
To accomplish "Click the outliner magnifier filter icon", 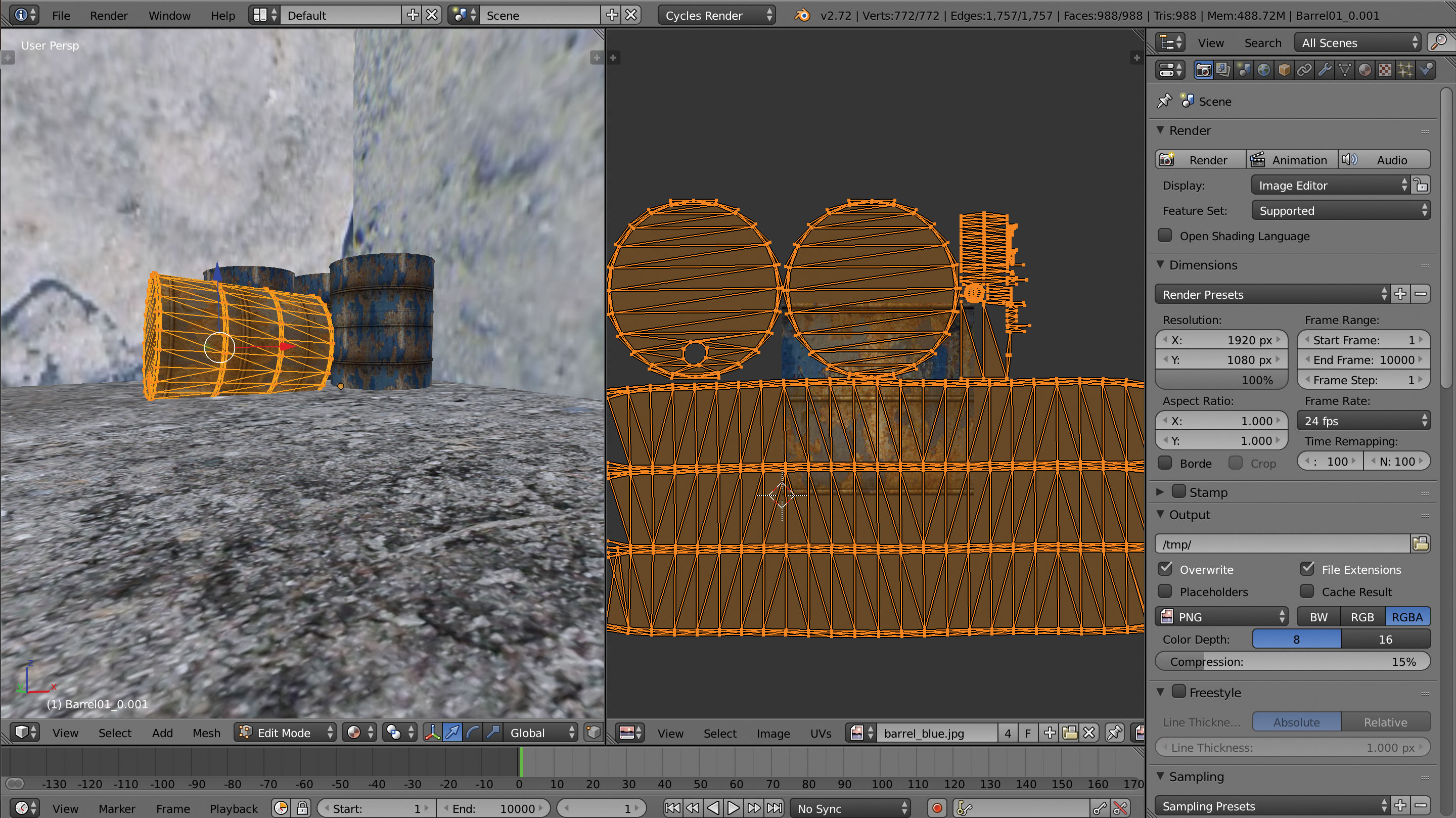I will pos(1440,42).
